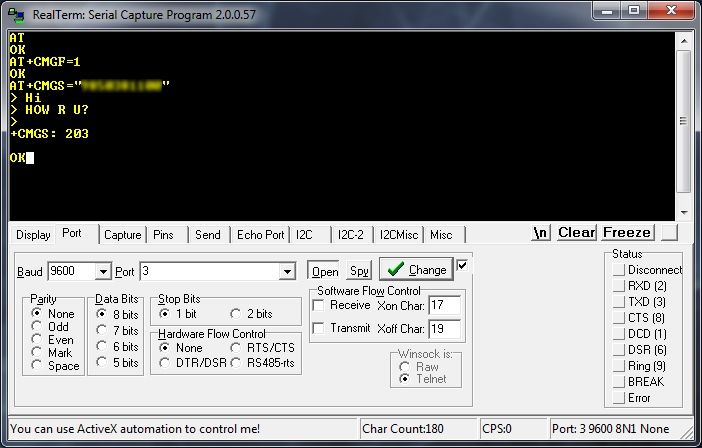702x448 pixels.
Task: Click the DSR (6) status indicator
Action: pyautogui.click(x=619, y=350)
